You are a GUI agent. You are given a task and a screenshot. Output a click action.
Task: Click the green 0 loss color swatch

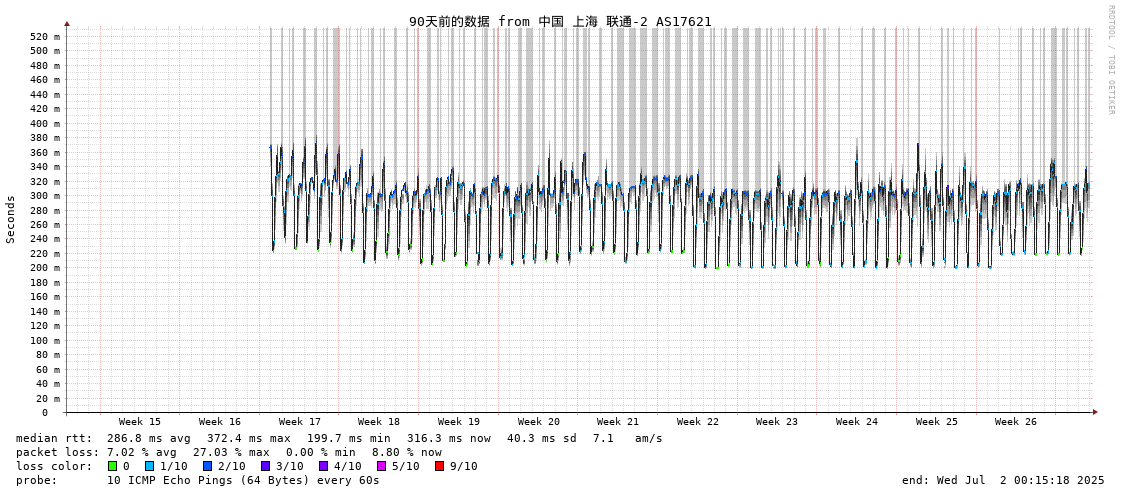[x=112, y=466]
